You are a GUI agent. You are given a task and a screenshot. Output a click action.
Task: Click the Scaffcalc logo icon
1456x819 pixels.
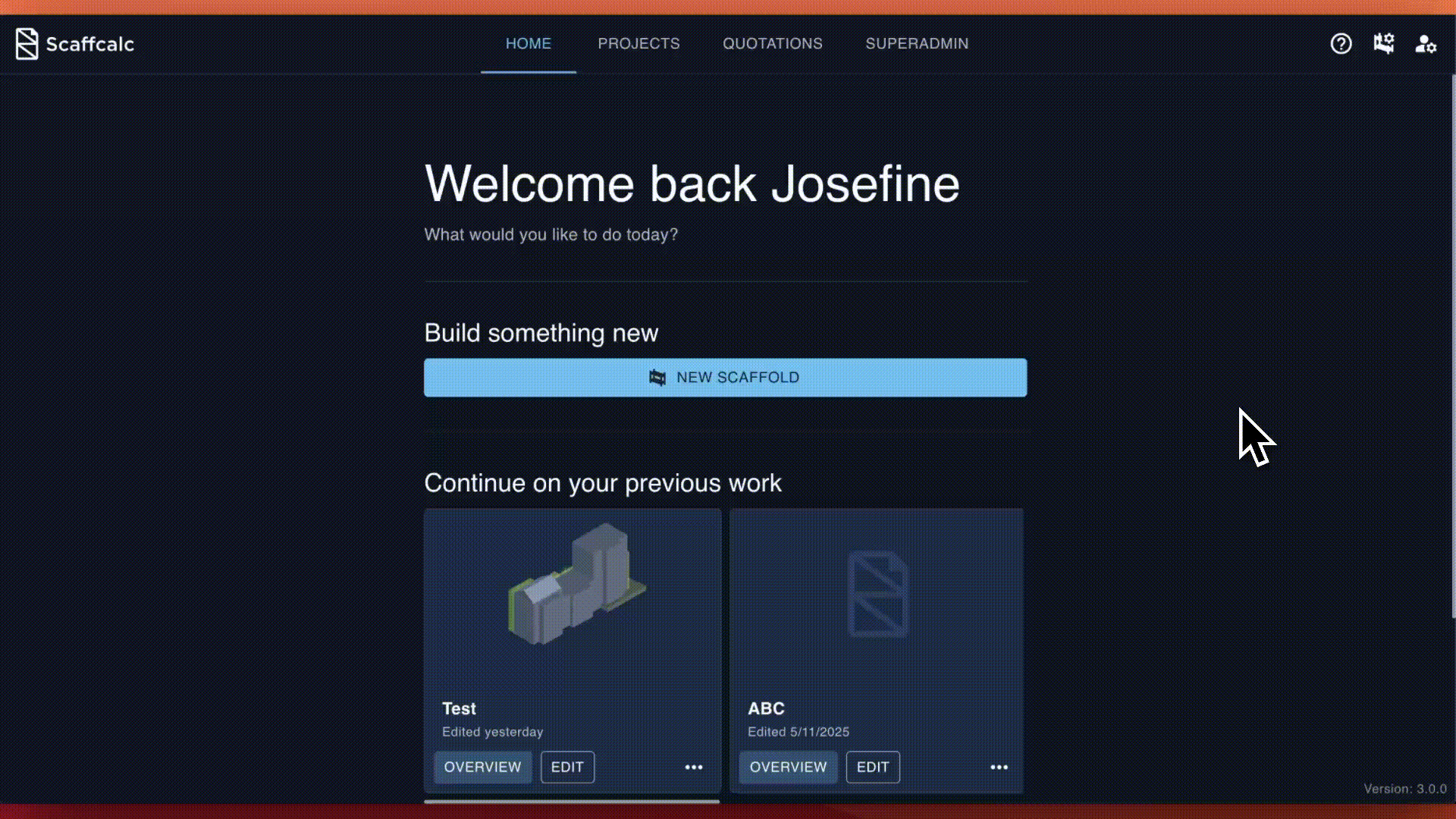point(27,44)
